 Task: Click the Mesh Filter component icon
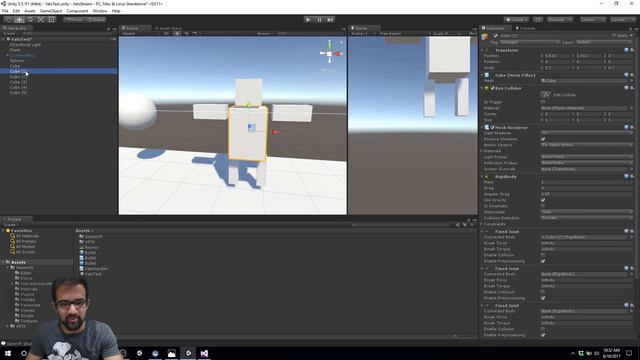[x=487, y=76]
